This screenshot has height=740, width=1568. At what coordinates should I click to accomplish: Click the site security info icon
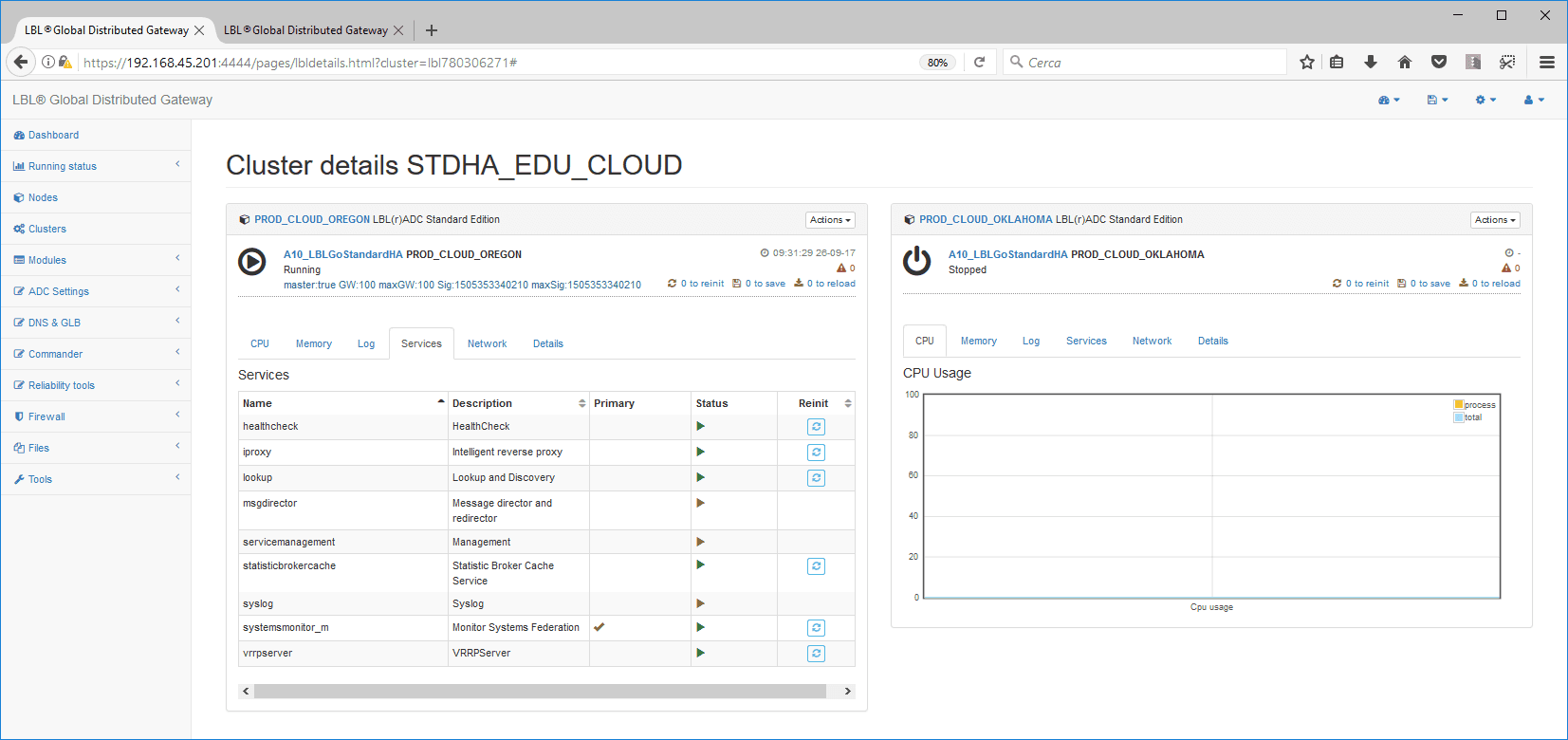tap(48, 62)
